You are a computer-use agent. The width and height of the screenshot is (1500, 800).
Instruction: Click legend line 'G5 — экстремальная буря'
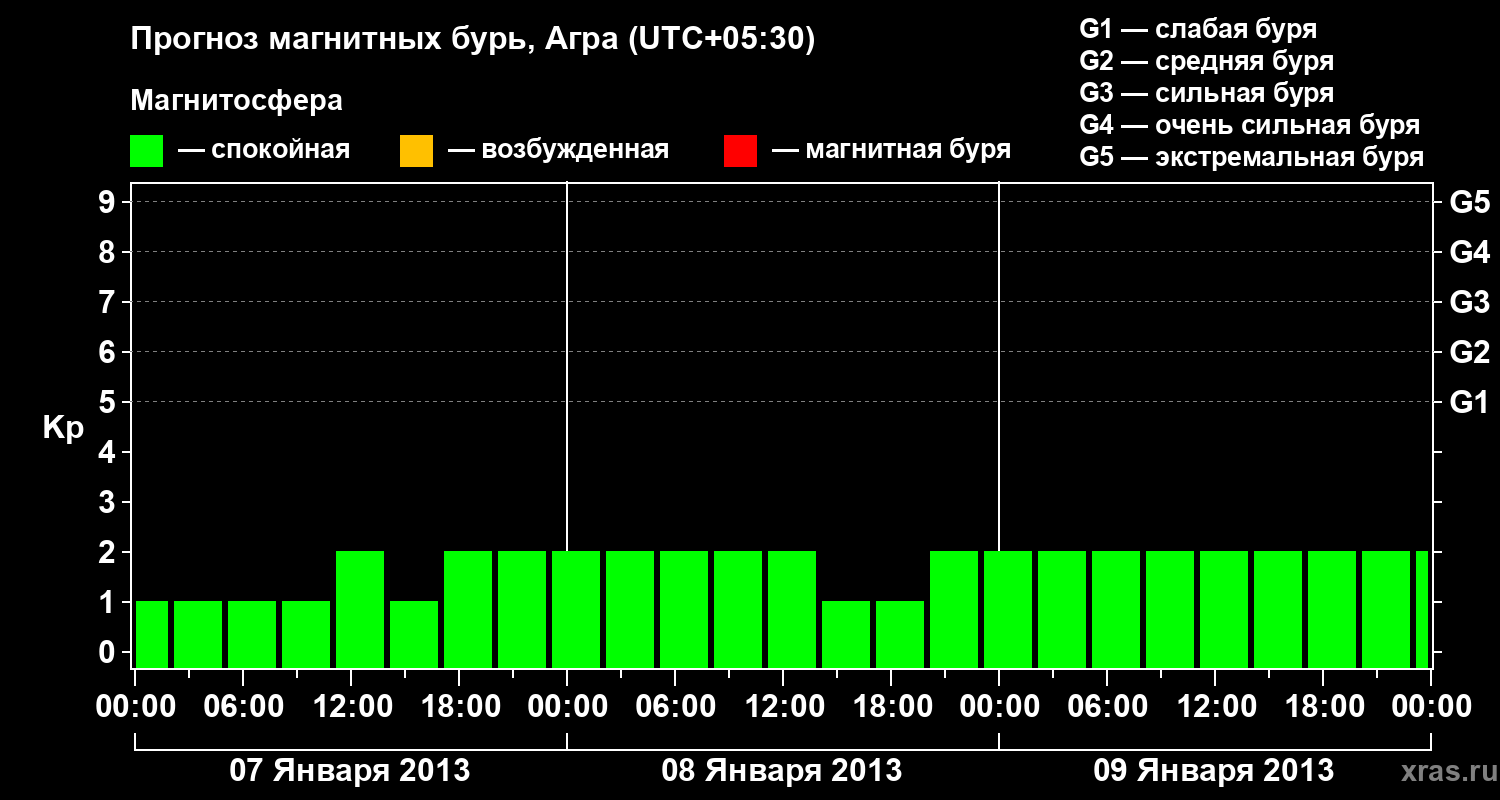point(1251,157)
